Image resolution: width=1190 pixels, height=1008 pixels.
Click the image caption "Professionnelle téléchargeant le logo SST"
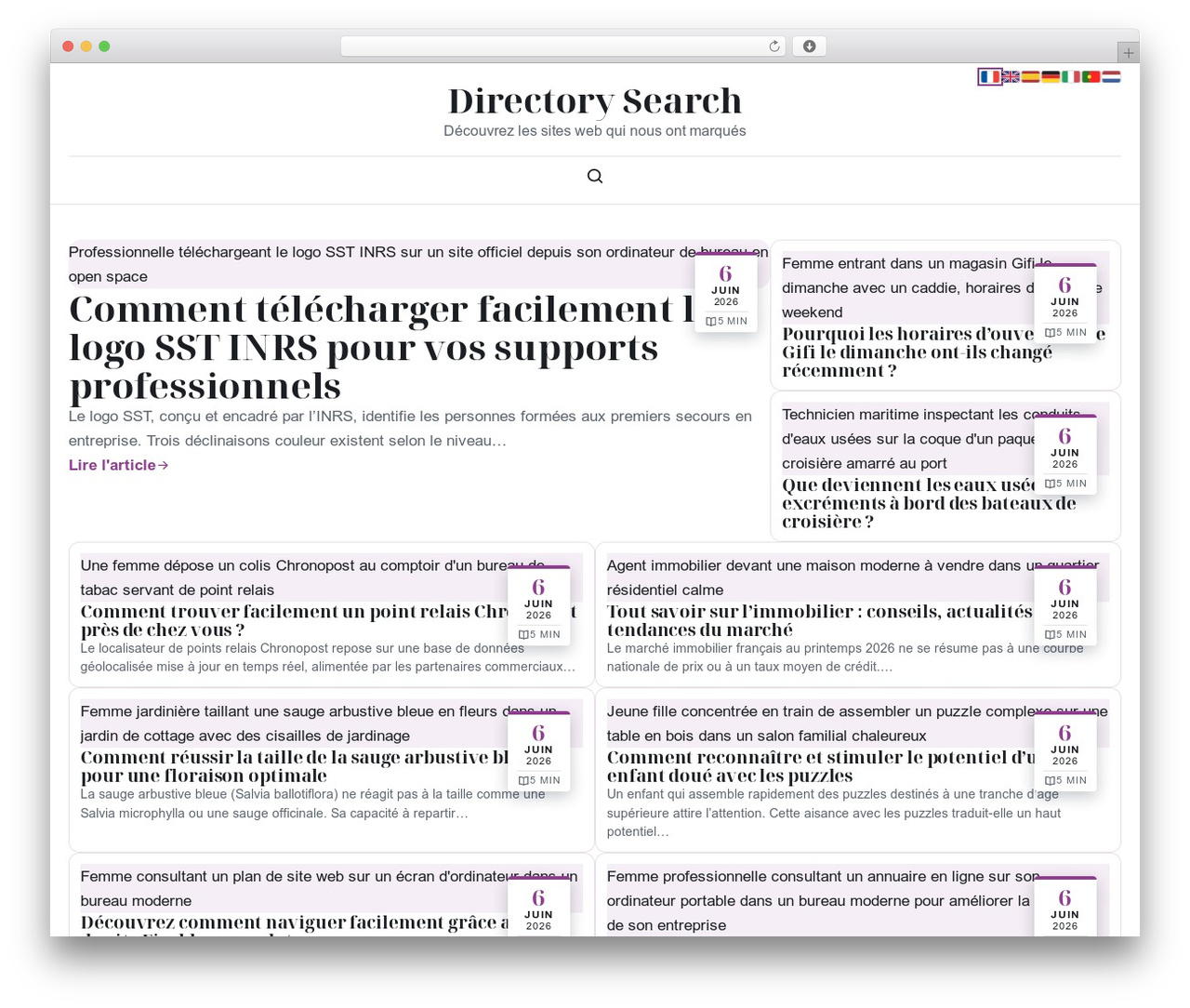[x=418, y=264]
